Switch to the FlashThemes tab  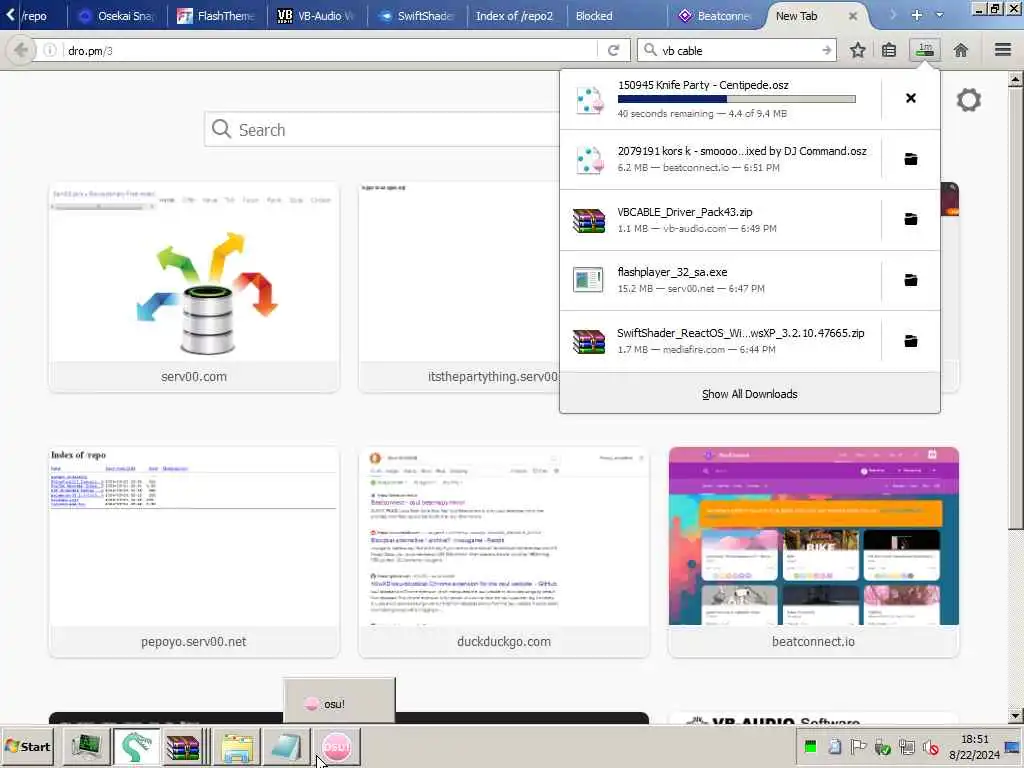(218, 16)
